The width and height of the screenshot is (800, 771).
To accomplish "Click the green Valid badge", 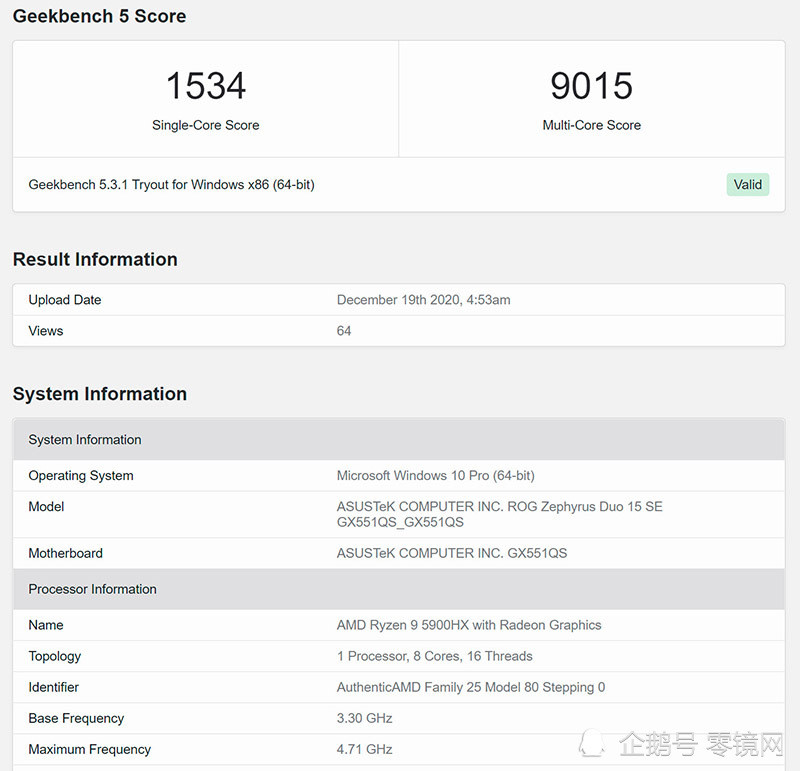I will click(748, 184).
